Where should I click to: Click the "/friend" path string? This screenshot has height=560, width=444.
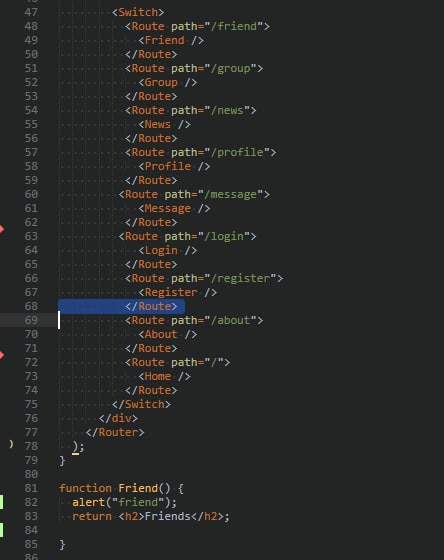(x=234, y=26)
